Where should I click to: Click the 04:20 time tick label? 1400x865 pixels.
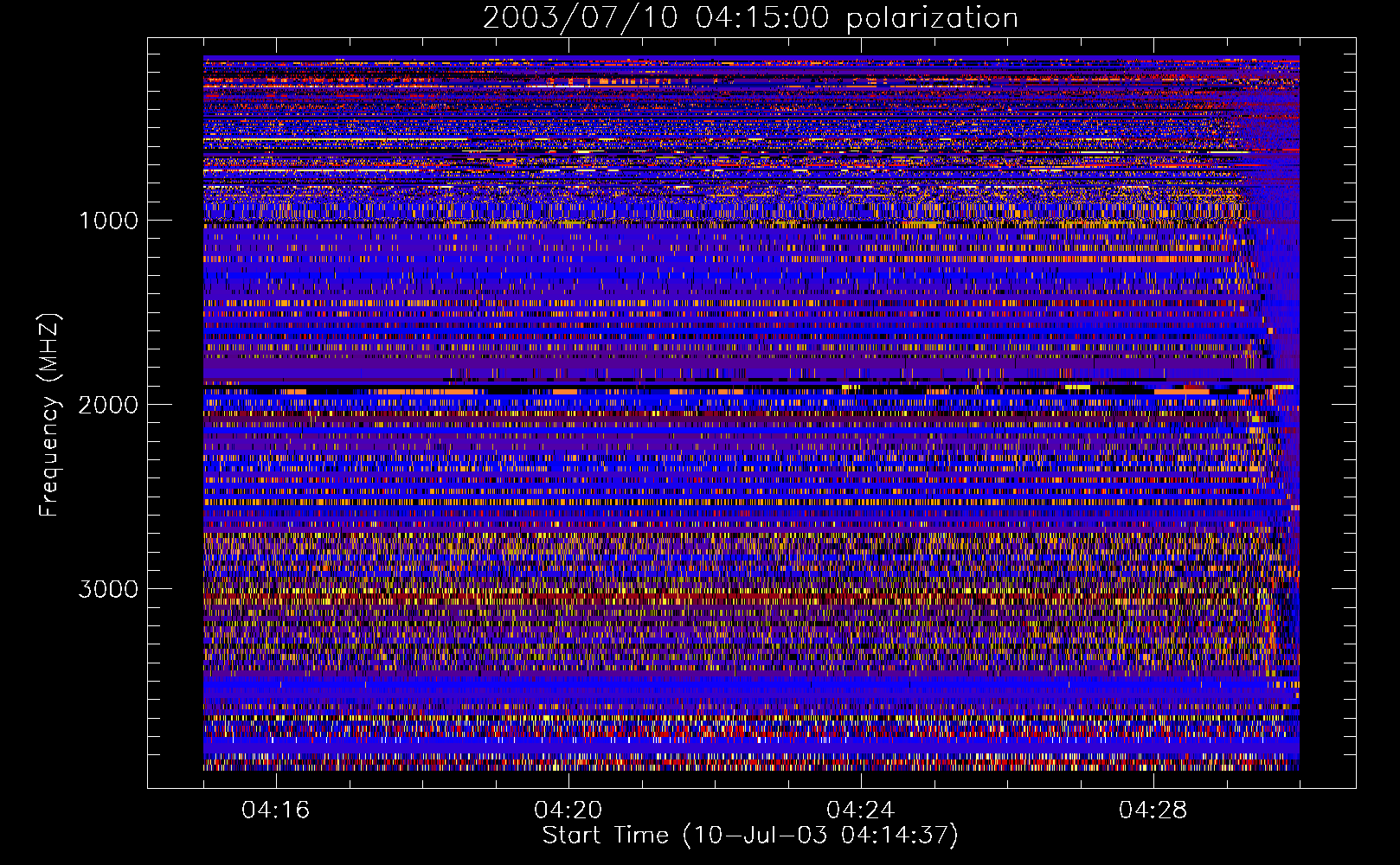pyautogui.click(x=568, y=811)
